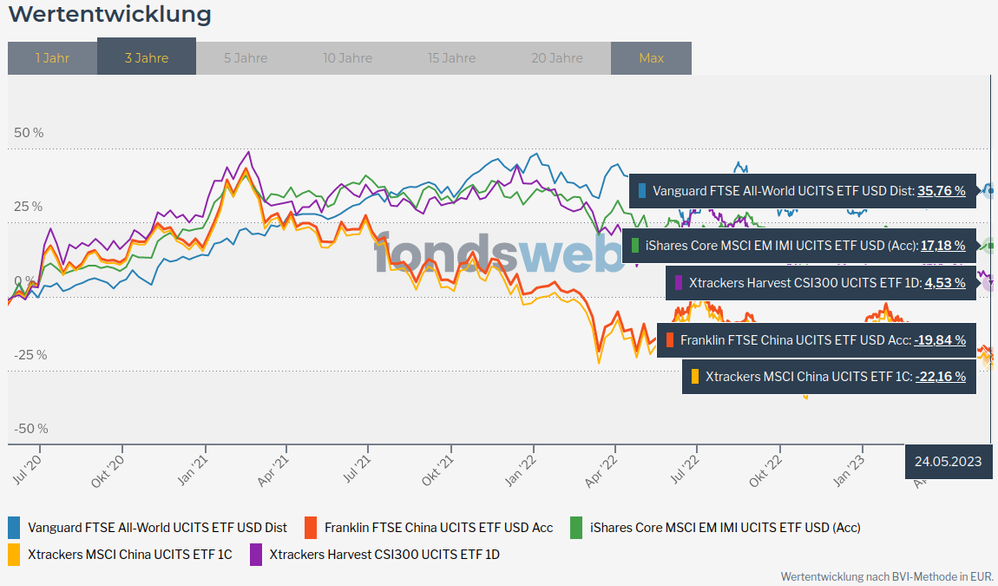Click the purple legend swatch for Xtrackers Harvest CSI300
998x586 pixels.
point(256,553)
